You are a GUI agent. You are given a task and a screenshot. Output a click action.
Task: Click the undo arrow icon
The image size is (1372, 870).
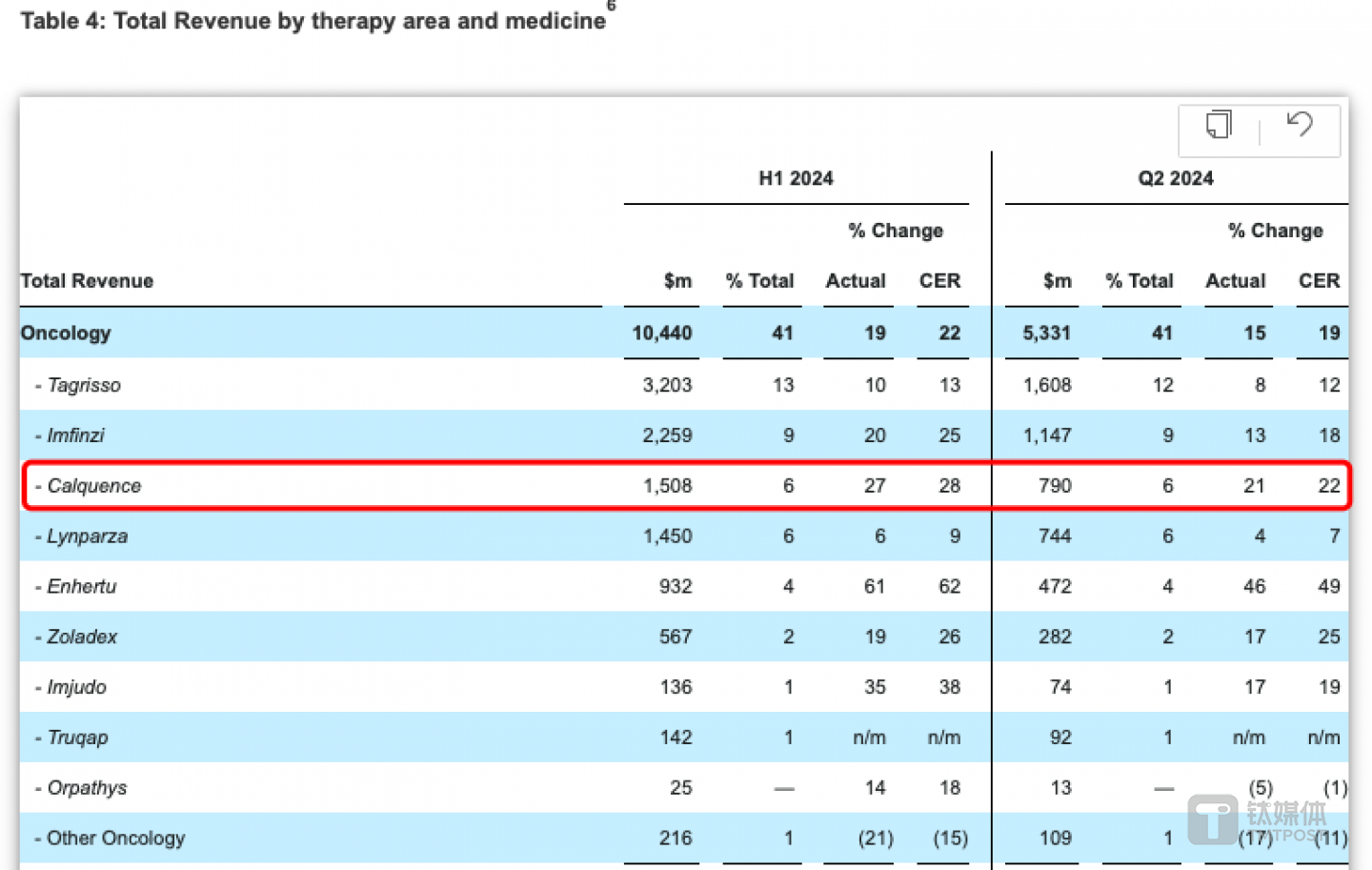pyautogui.click(x=1300, y=125)
